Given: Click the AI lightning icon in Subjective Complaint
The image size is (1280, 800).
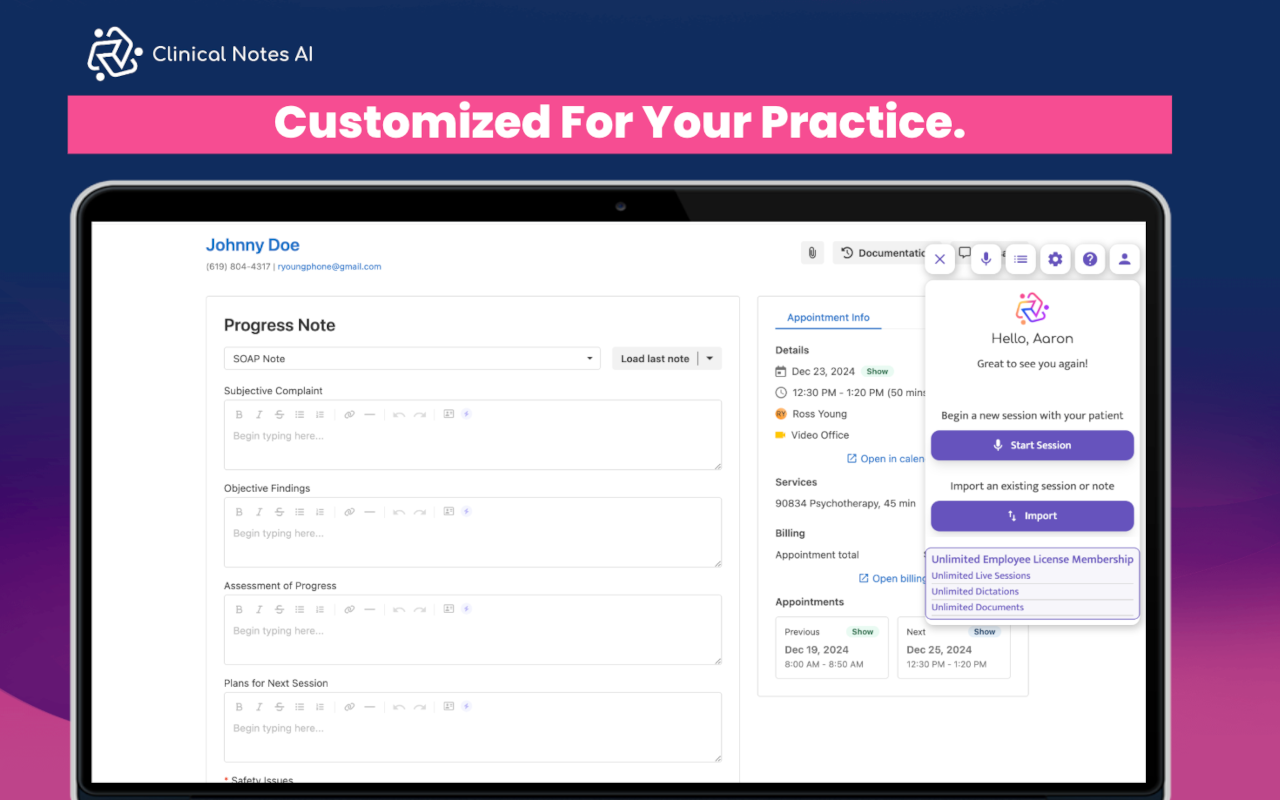Looking at the screenshot, I should pyautogui.click(x=466, y=414).
